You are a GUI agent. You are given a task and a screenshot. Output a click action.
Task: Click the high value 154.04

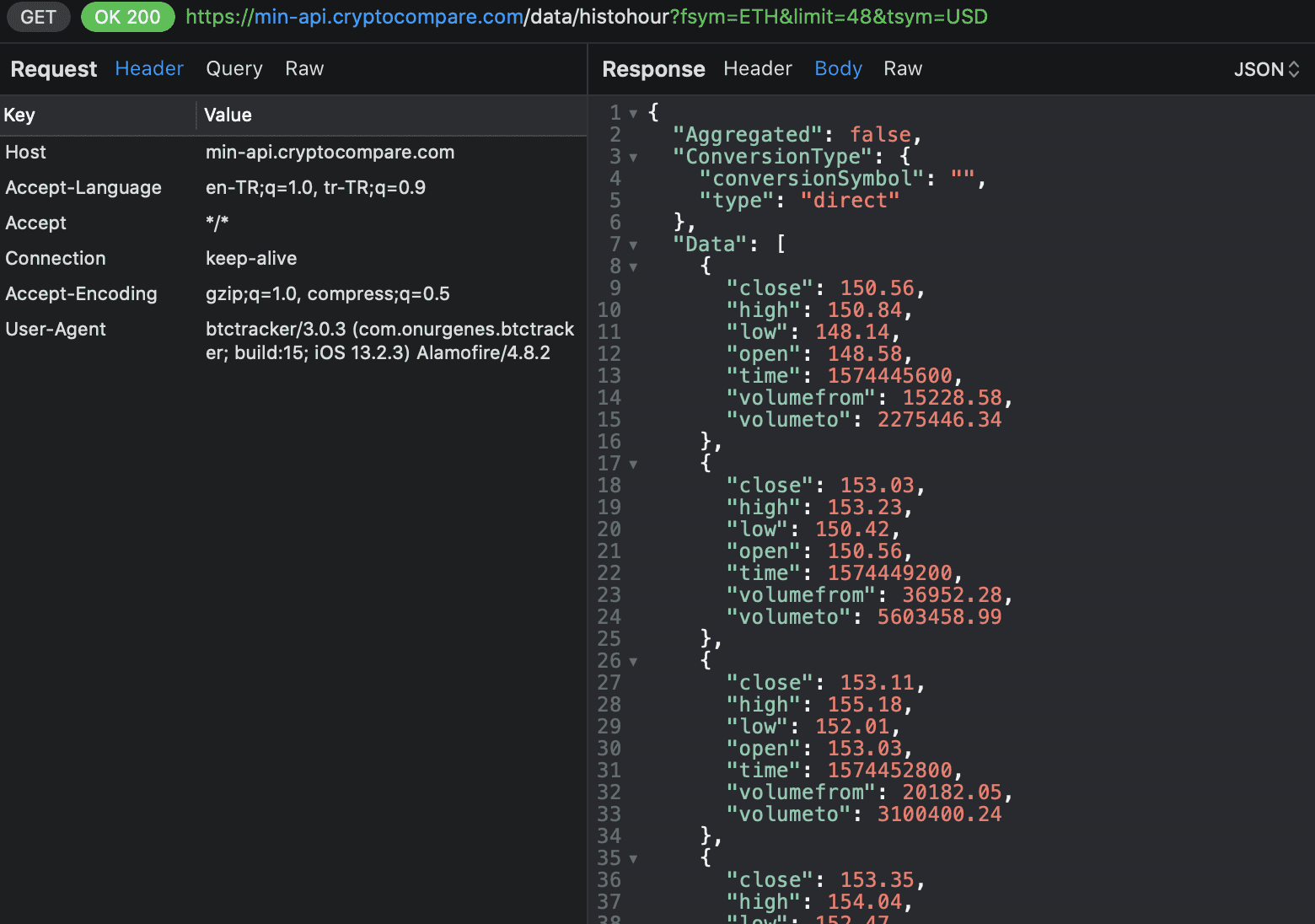[x=865, y=902]
